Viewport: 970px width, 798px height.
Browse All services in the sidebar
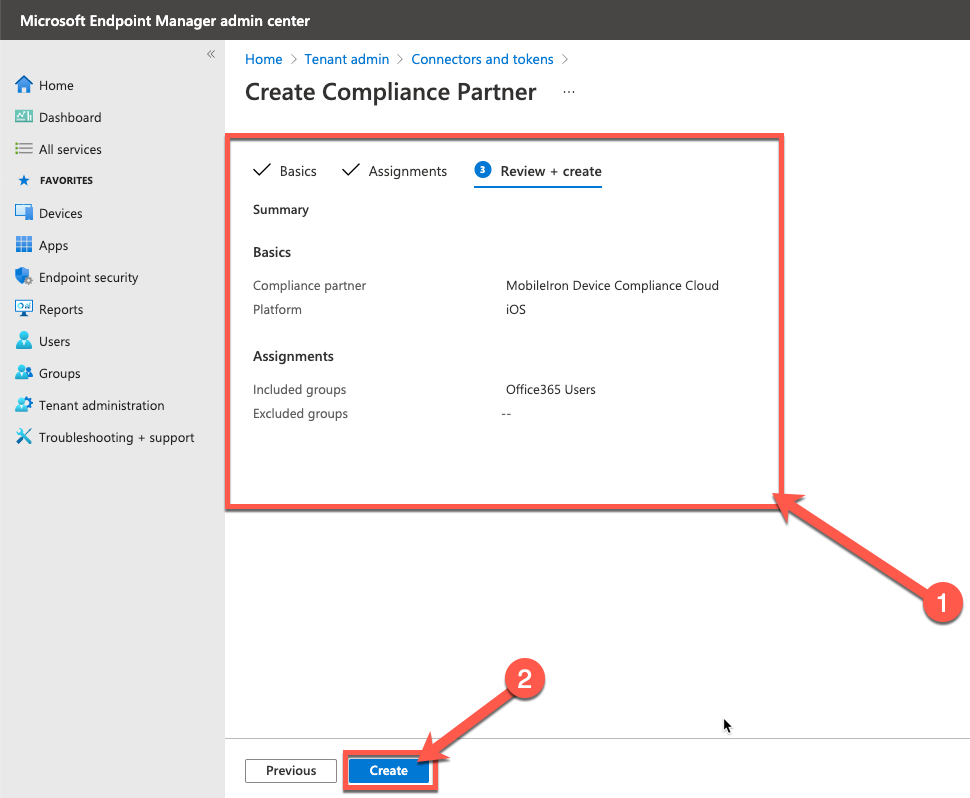pyautogui.click(x=68, y=148)
